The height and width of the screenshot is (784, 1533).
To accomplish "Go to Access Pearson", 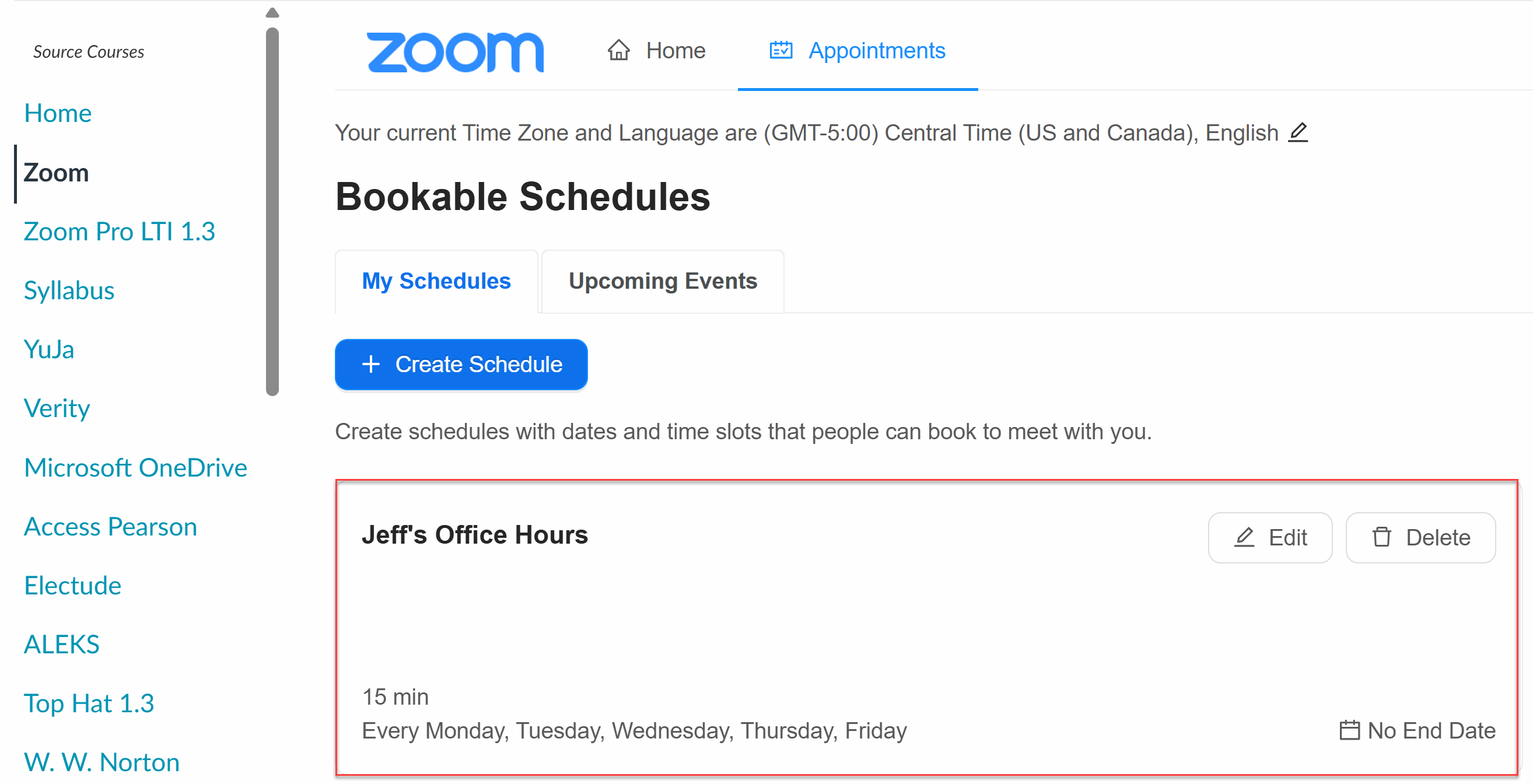I will pyautogui.click(x=111, y=526).
